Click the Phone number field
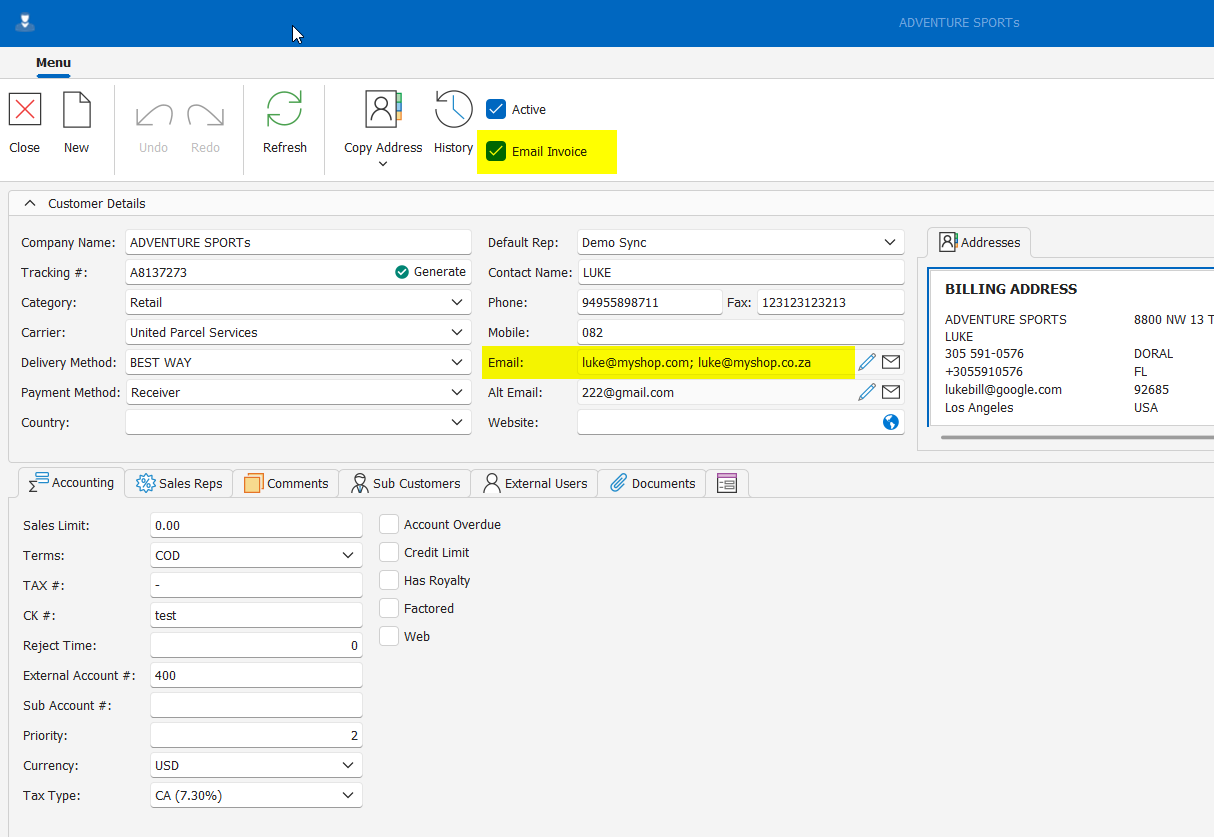Screen dimensions: 1214x837 pos(649,302)
